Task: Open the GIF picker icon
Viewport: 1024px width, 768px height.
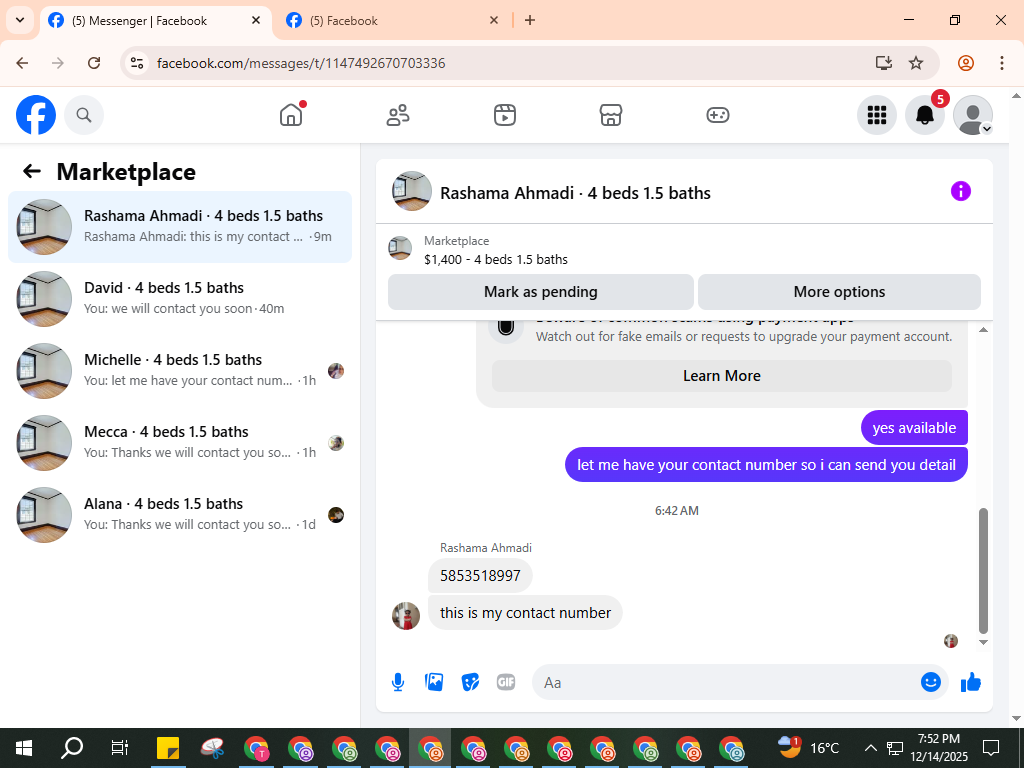Action: pos(506,682)
